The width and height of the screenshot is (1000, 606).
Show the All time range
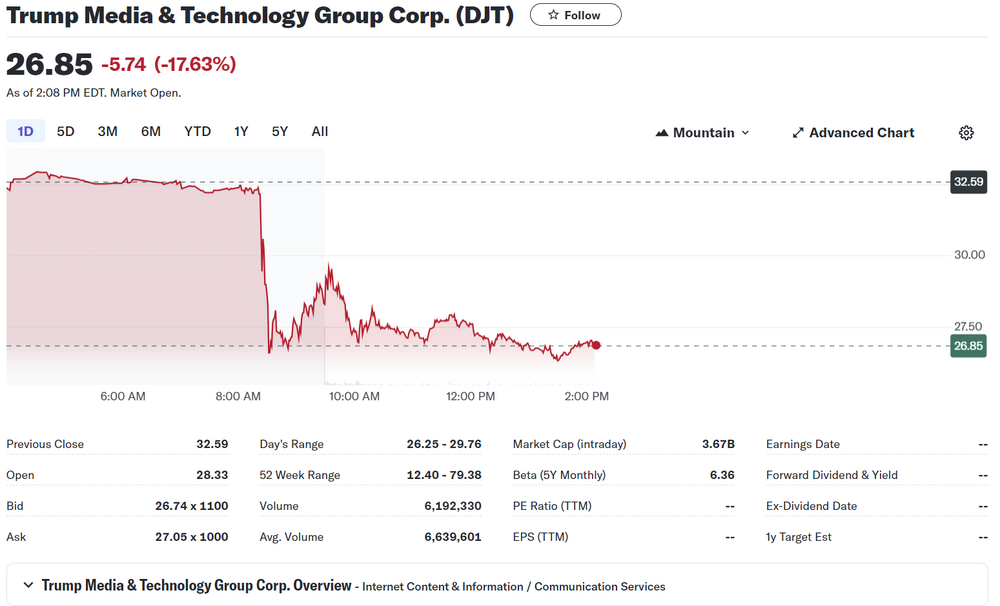pyautogui.click(x=319, y=132)
